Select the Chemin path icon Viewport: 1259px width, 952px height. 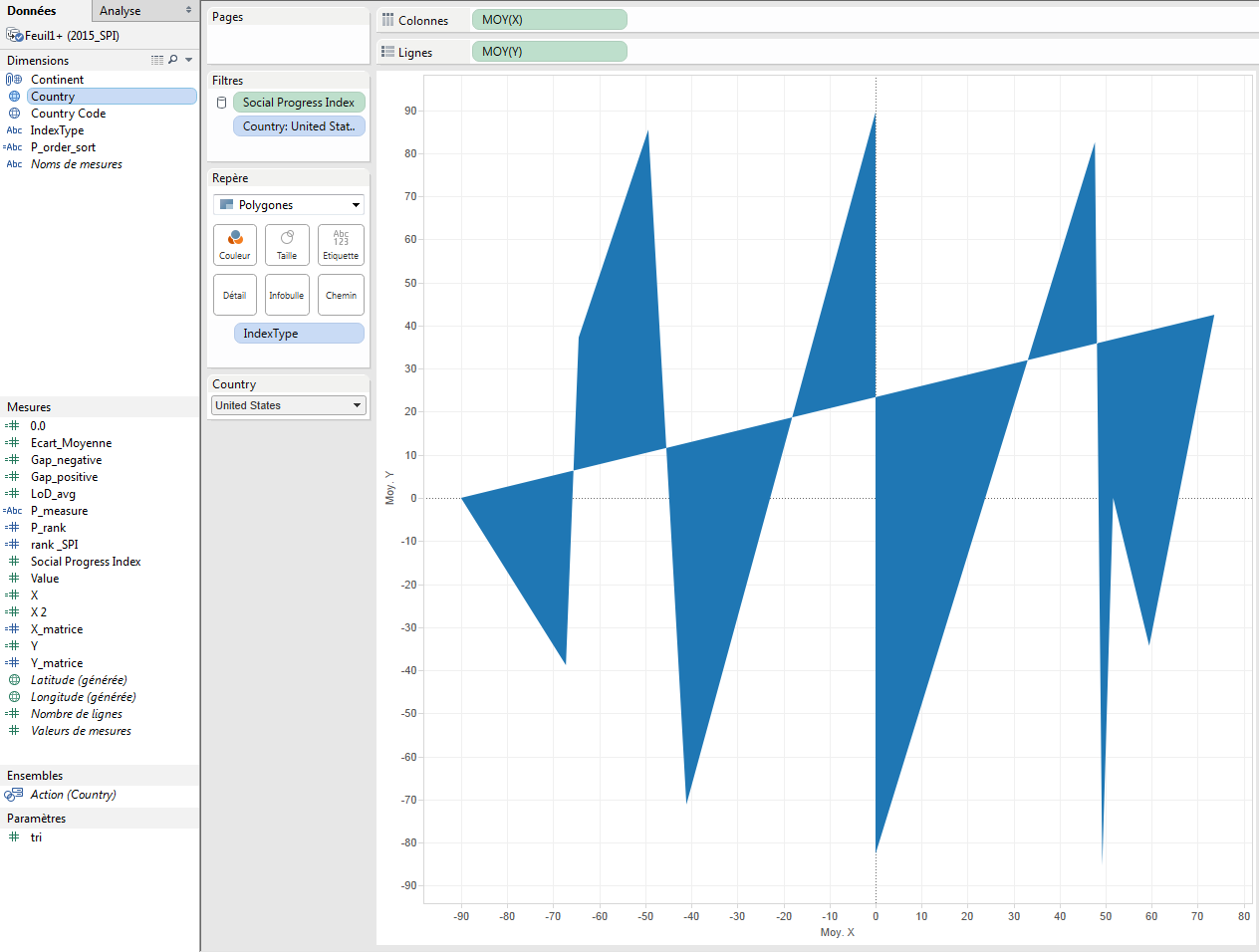coord(341,294)
